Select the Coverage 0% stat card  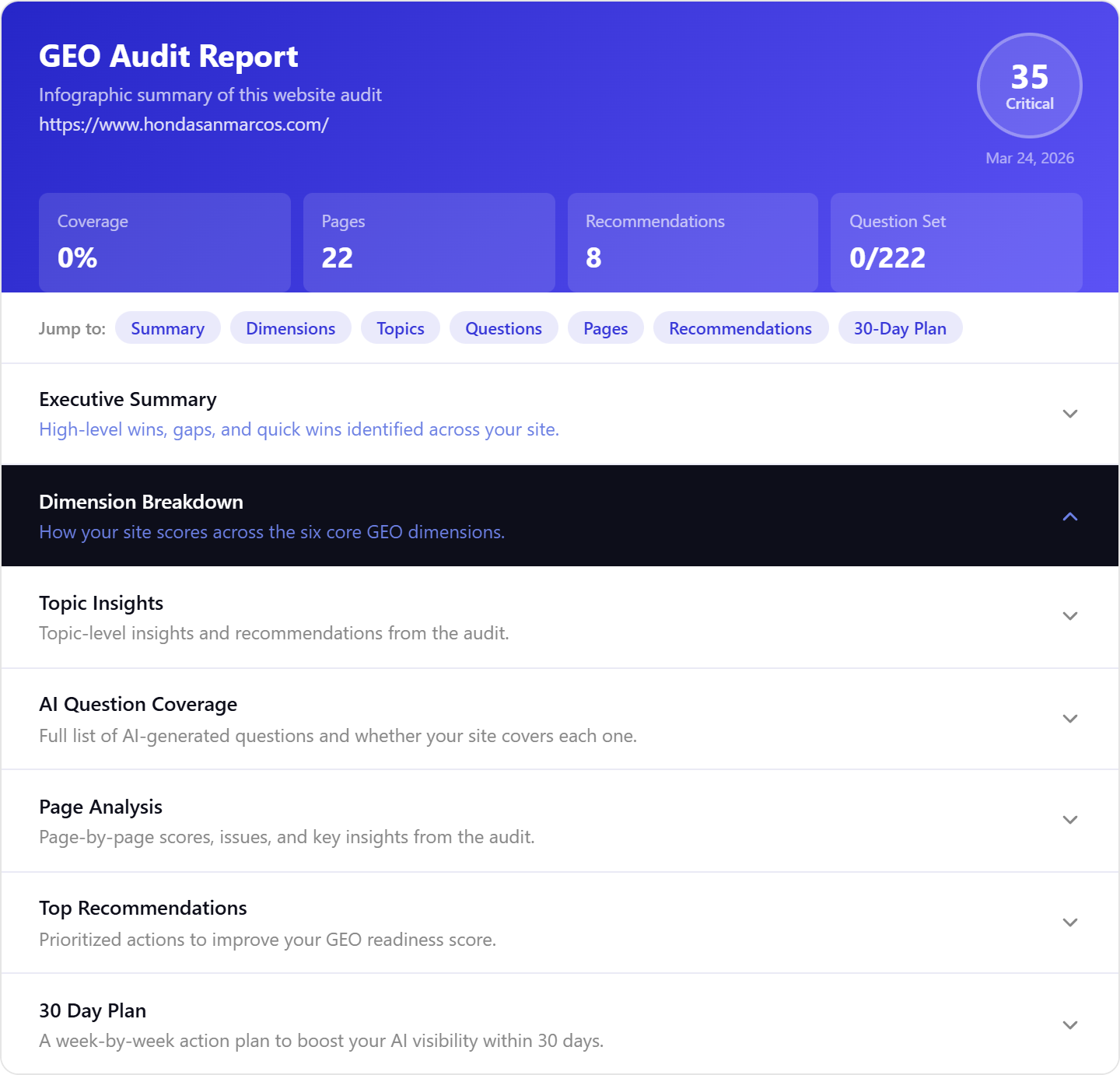[x=165, y=243]
